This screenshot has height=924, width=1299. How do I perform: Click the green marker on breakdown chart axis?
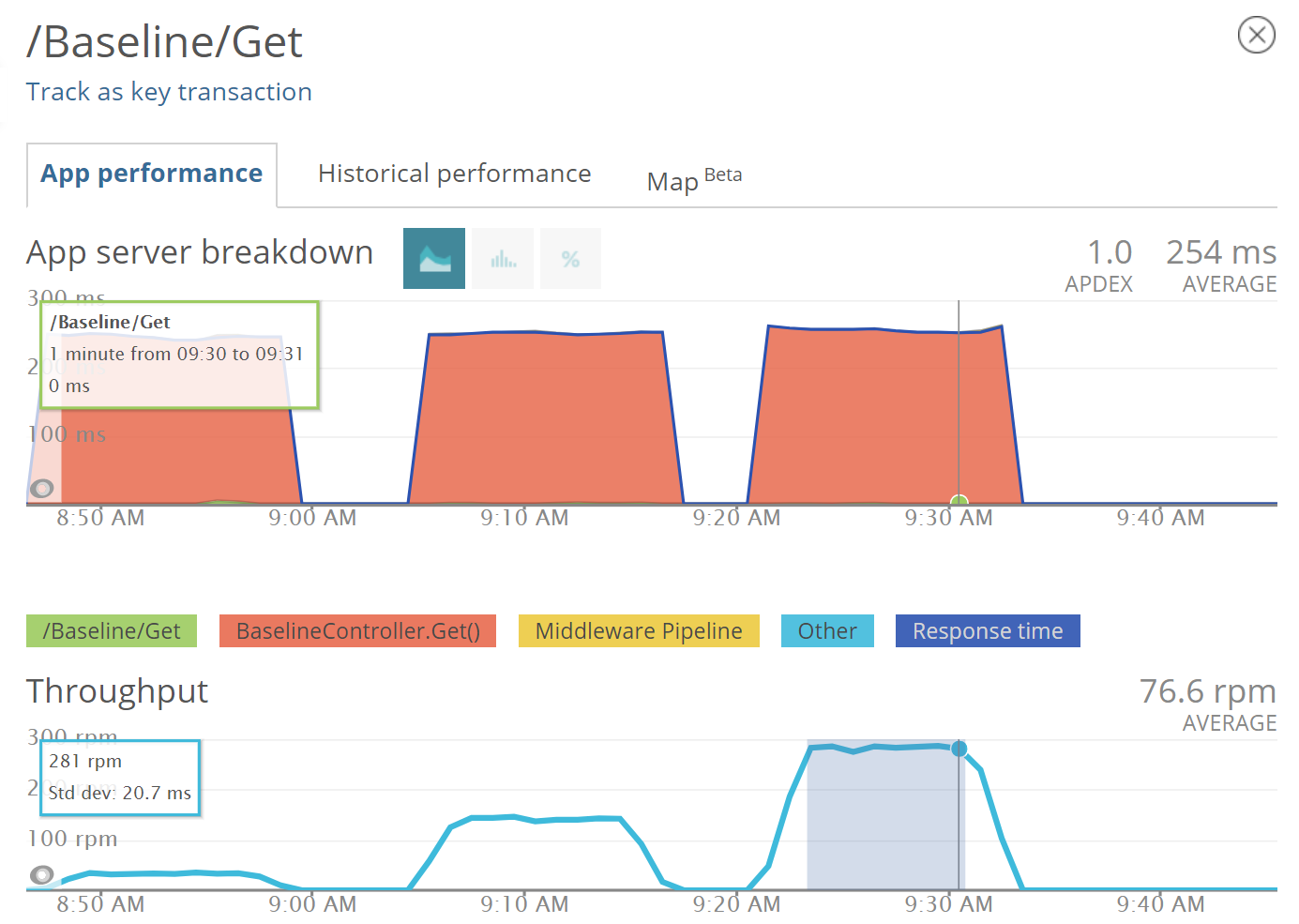click(x=959, y=501)
